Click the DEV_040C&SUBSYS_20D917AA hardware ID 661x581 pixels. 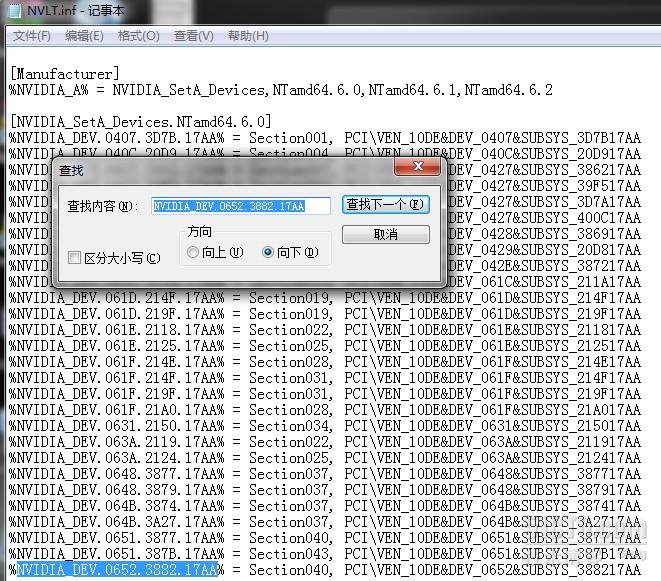tap(545, 154)
